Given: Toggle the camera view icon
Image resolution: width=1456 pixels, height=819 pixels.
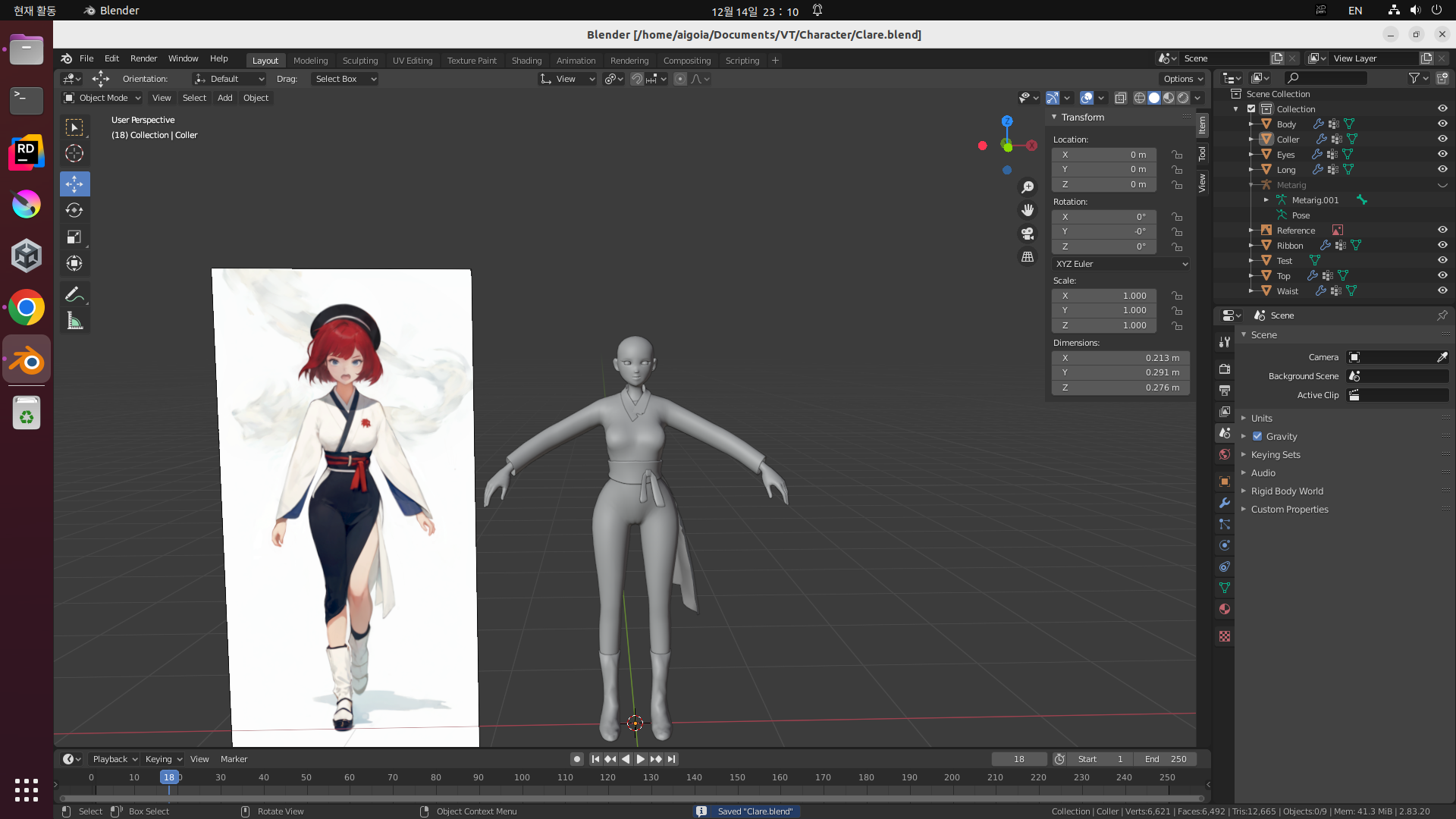Looking at the screenshot, I should (x=1028, y=234).
